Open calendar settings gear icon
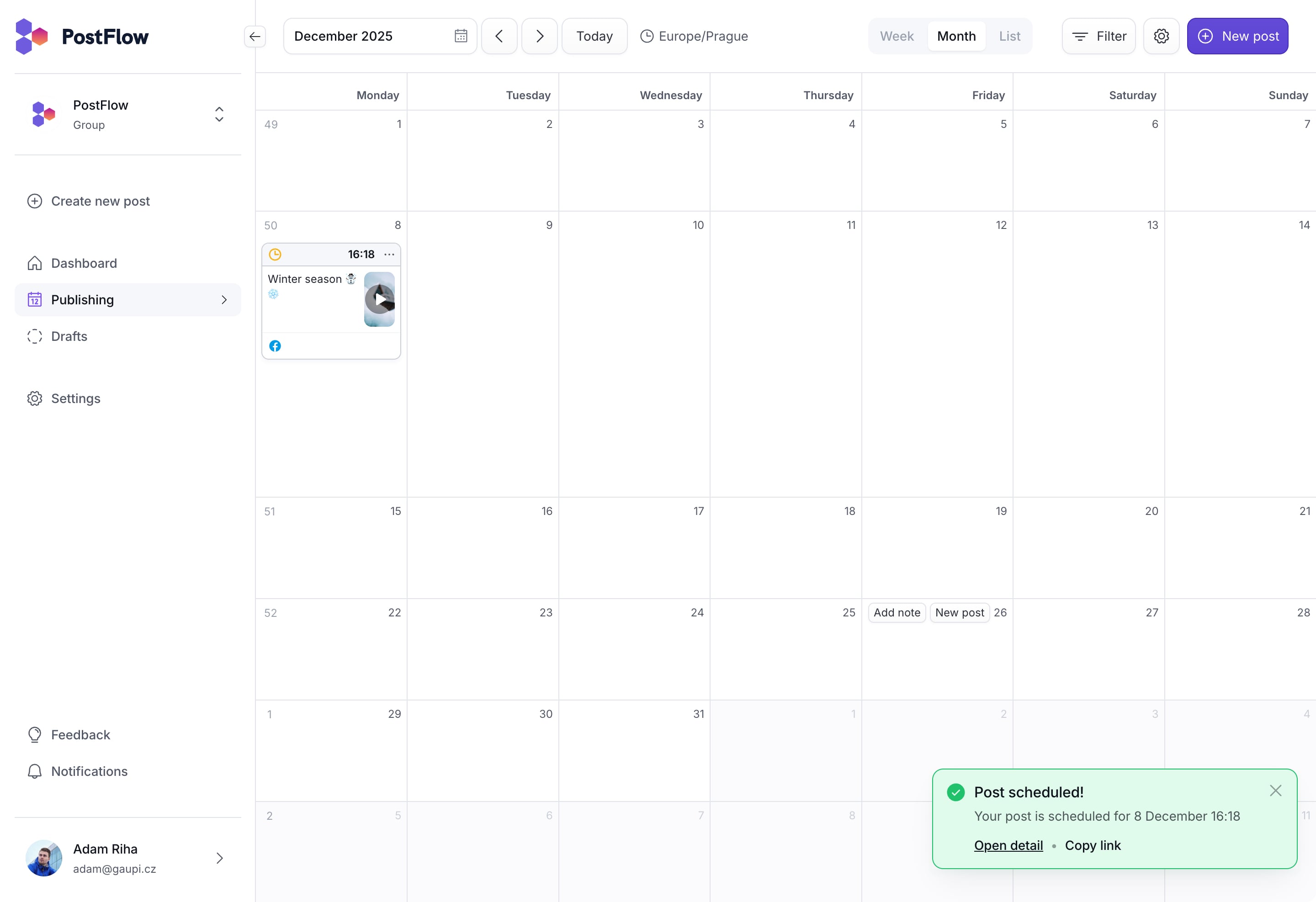Viewport: 1316px width, 902px height. coord(1161,36)
